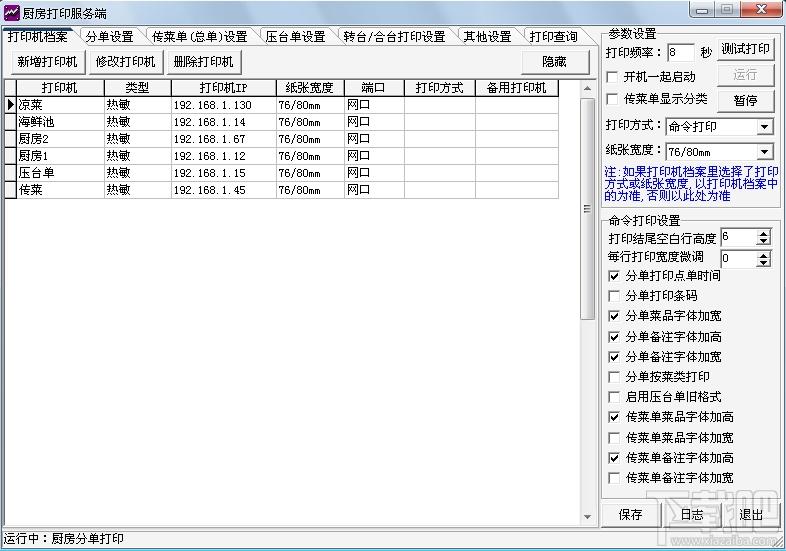Select the 厨房1 printer row
The width and height of the screenshot is (786, 551).
point(282,156)
